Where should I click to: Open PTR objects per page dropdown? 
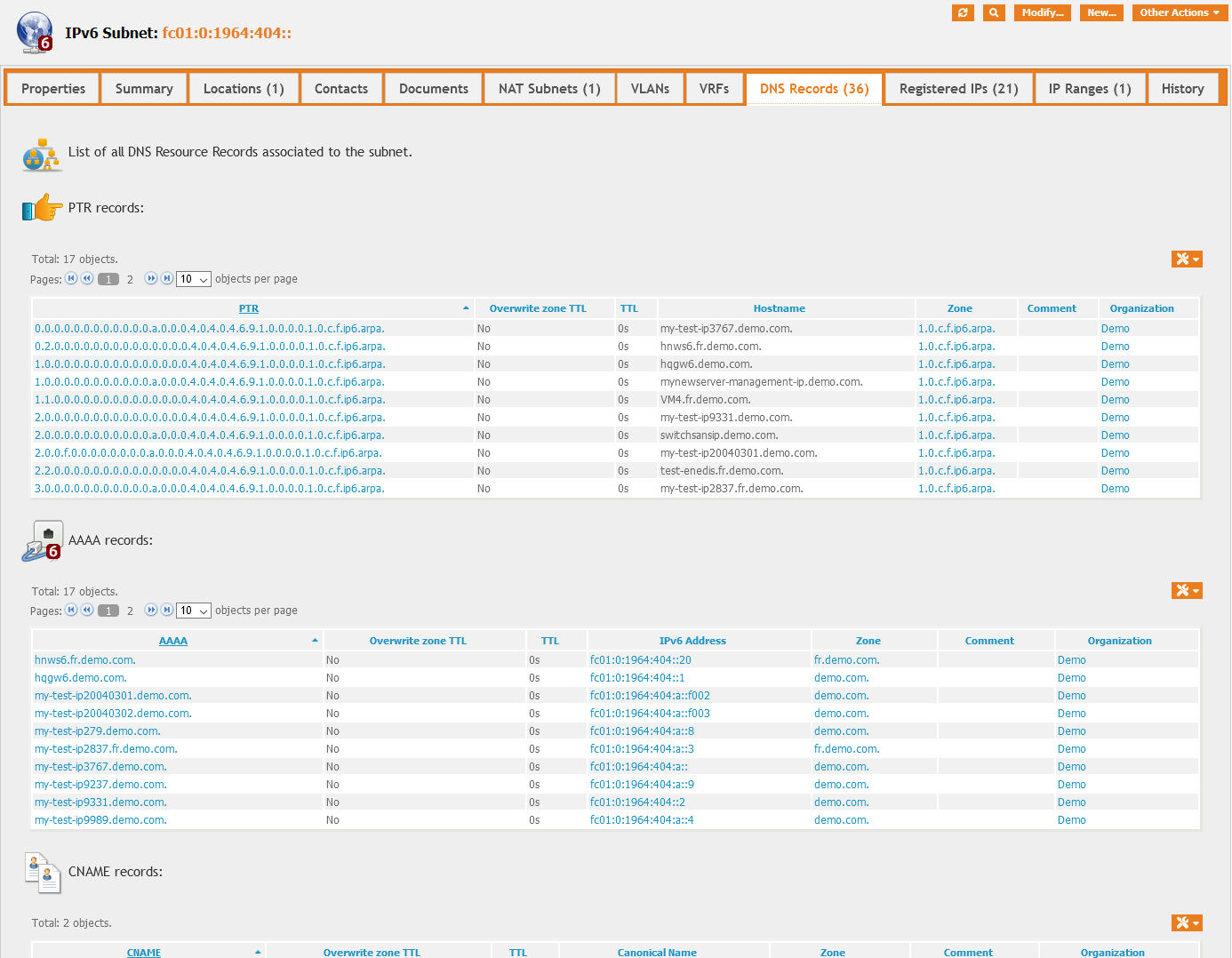coord(194,279)
